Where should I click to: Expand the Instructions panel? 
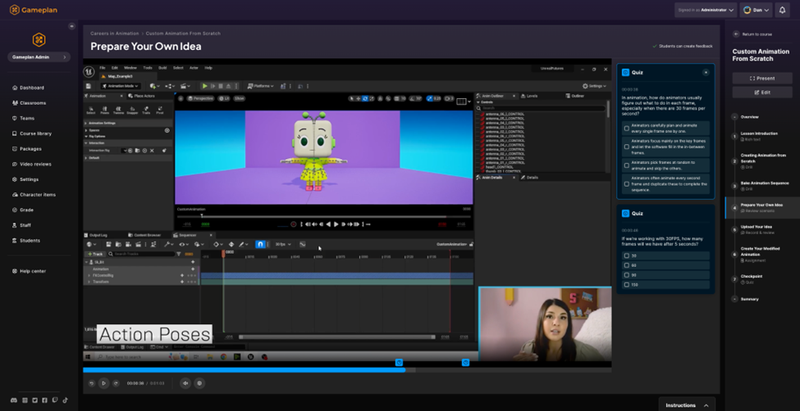coord(687,405)
